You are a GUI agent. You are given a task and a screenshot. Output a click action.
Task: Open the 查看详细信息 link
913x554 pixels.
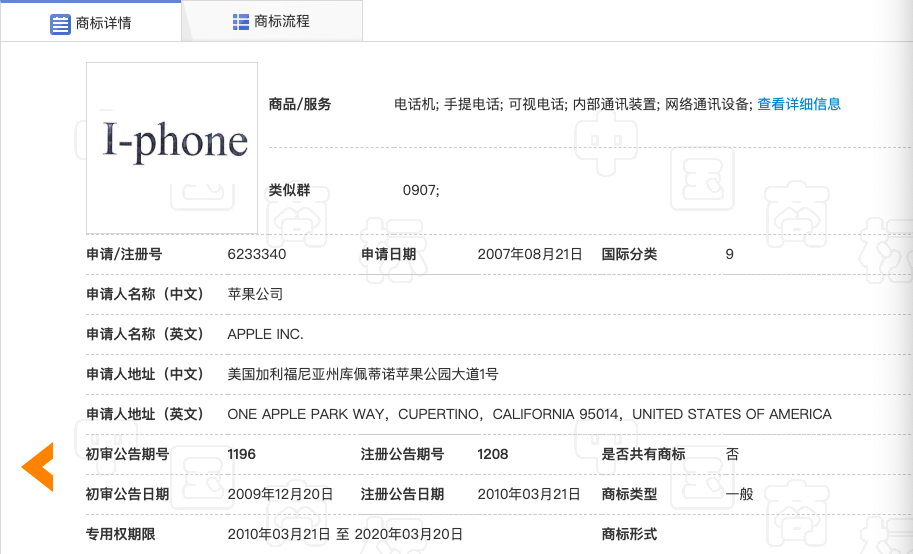799,104
